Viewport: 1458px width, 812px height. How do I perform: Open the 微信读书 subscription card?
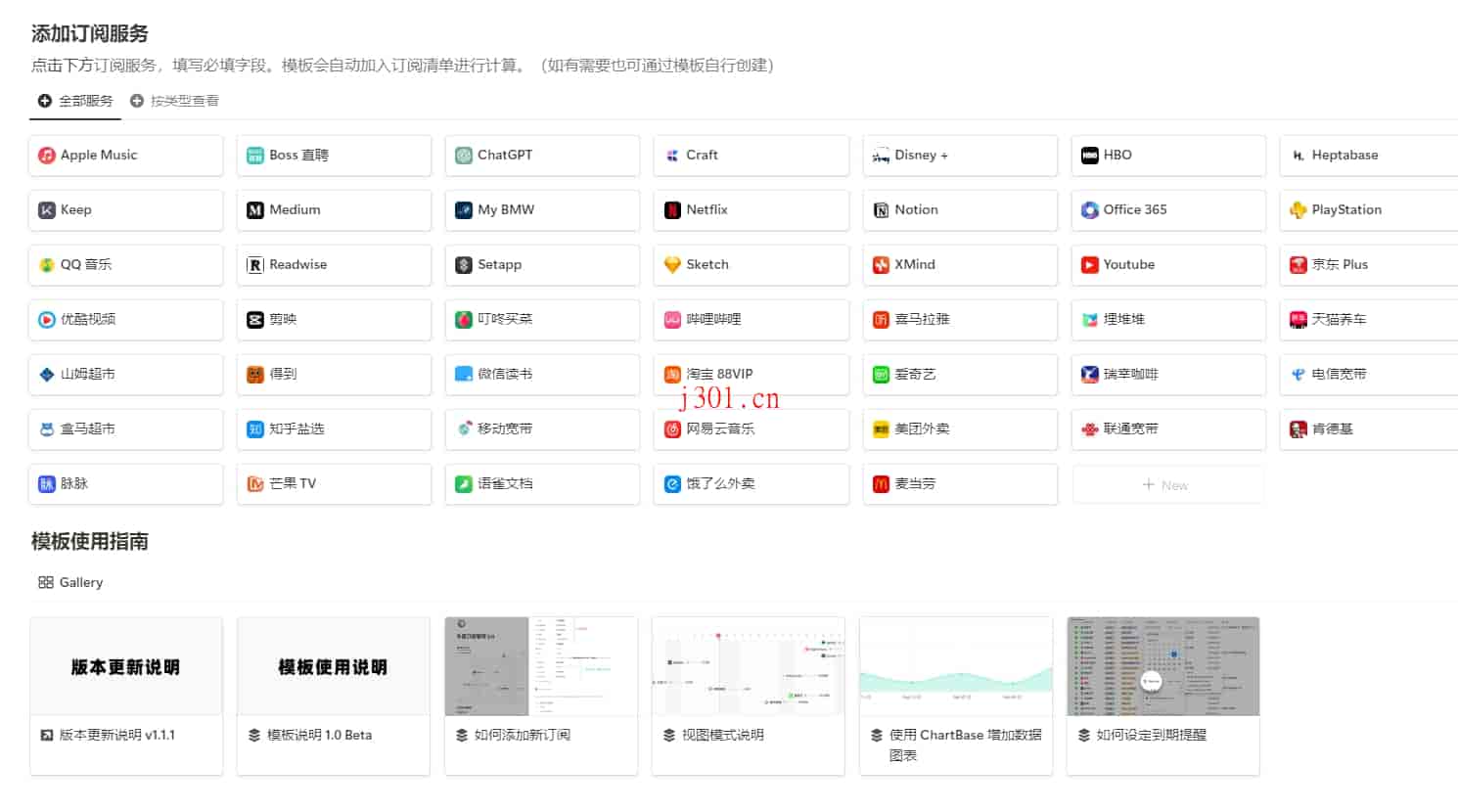pyautogui.click(x=542, y=375)
